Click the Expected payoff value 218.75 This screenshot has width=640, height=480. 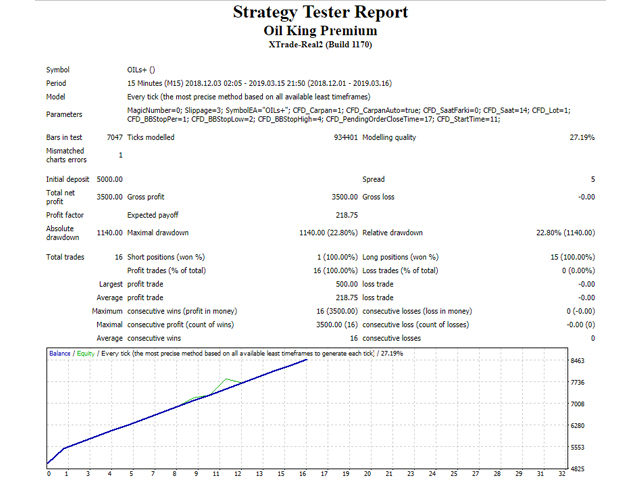coord(347,215)
